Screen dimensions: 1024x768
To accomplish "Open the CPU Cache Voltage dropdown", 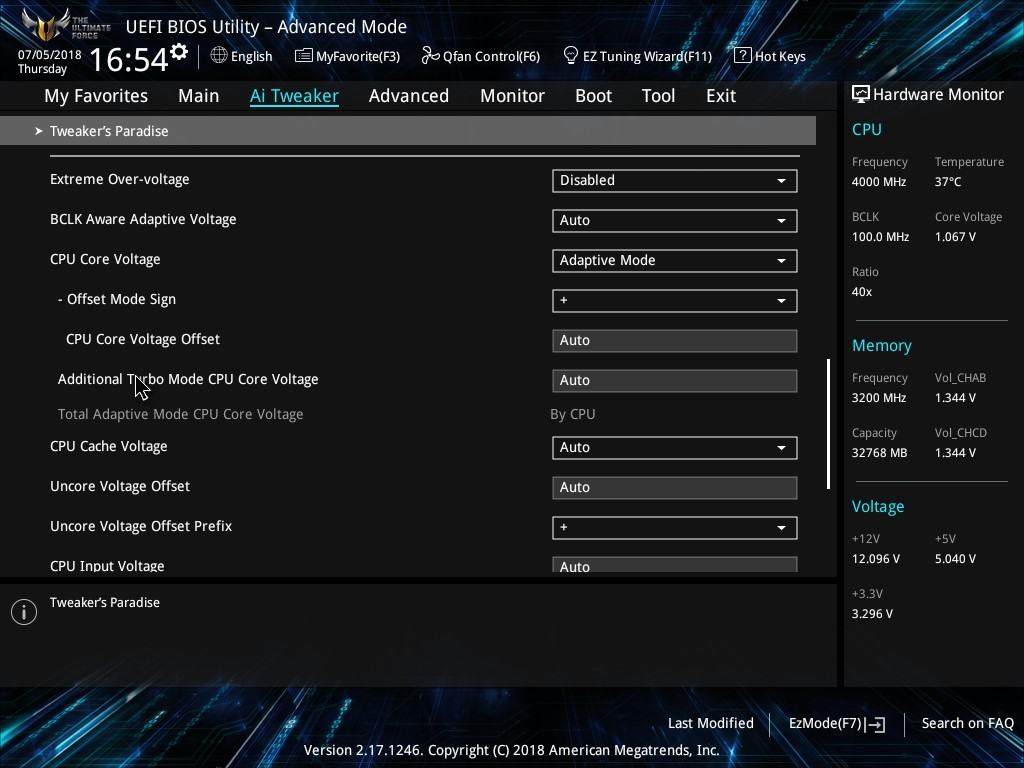I will coord(675,448).
